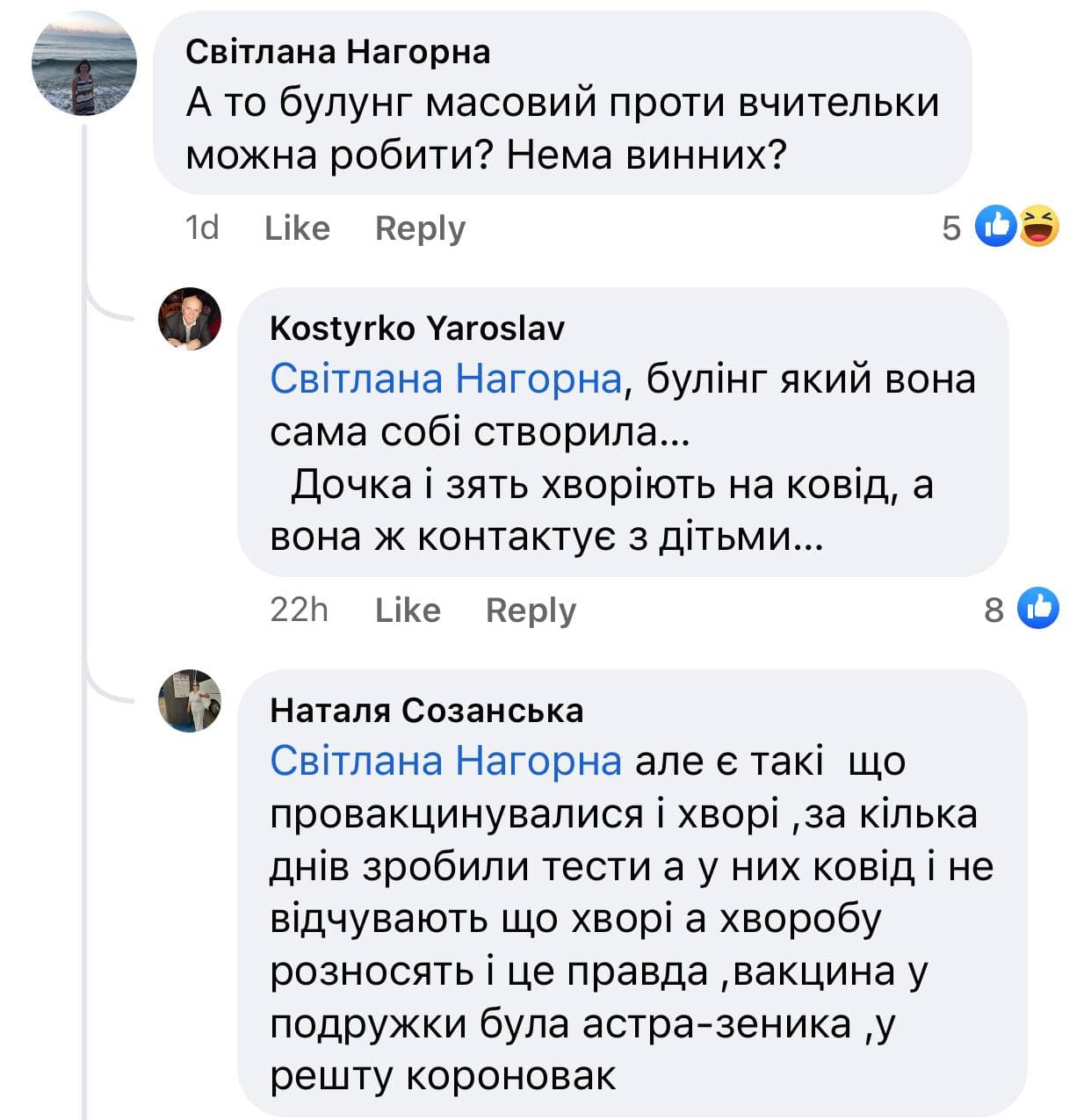
Task: Click the thumbs-up reaction on Kostyrko's reply
Action: click(1038, 608)
